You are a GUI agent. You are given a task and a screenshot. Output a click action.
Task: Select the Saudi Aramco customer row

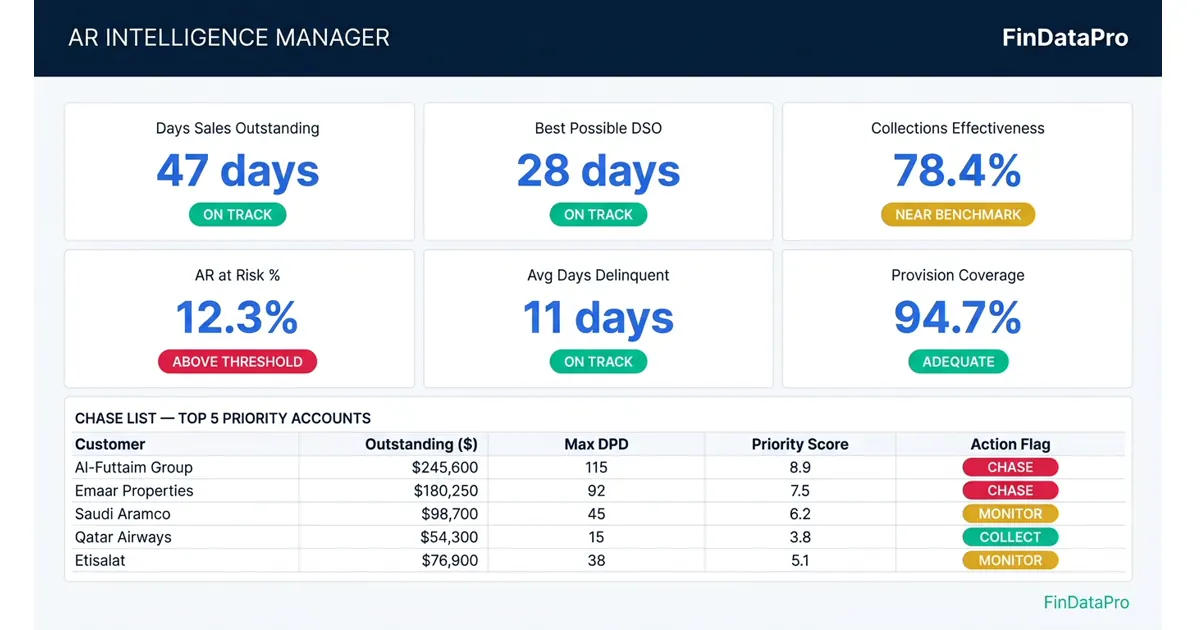pos(598,514)
